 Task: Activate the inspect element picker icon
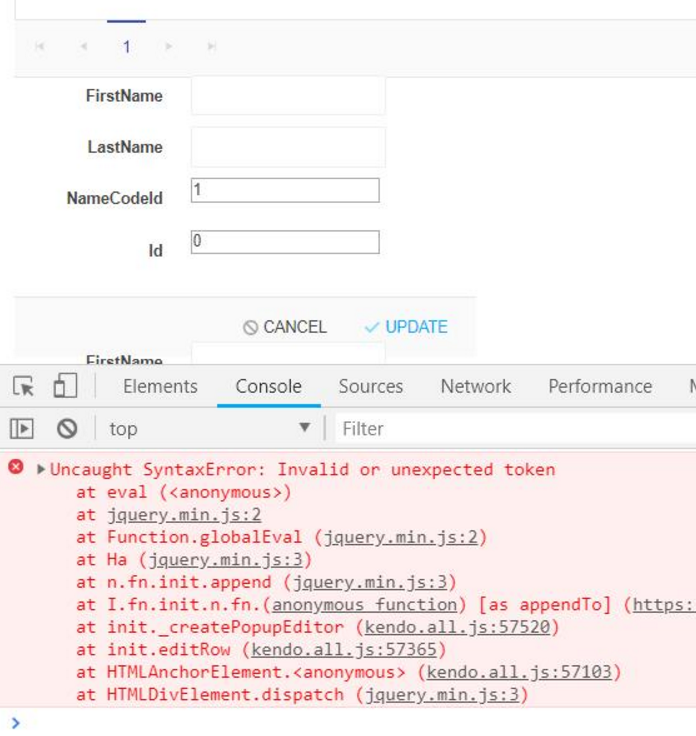click(x=23, y=386)
